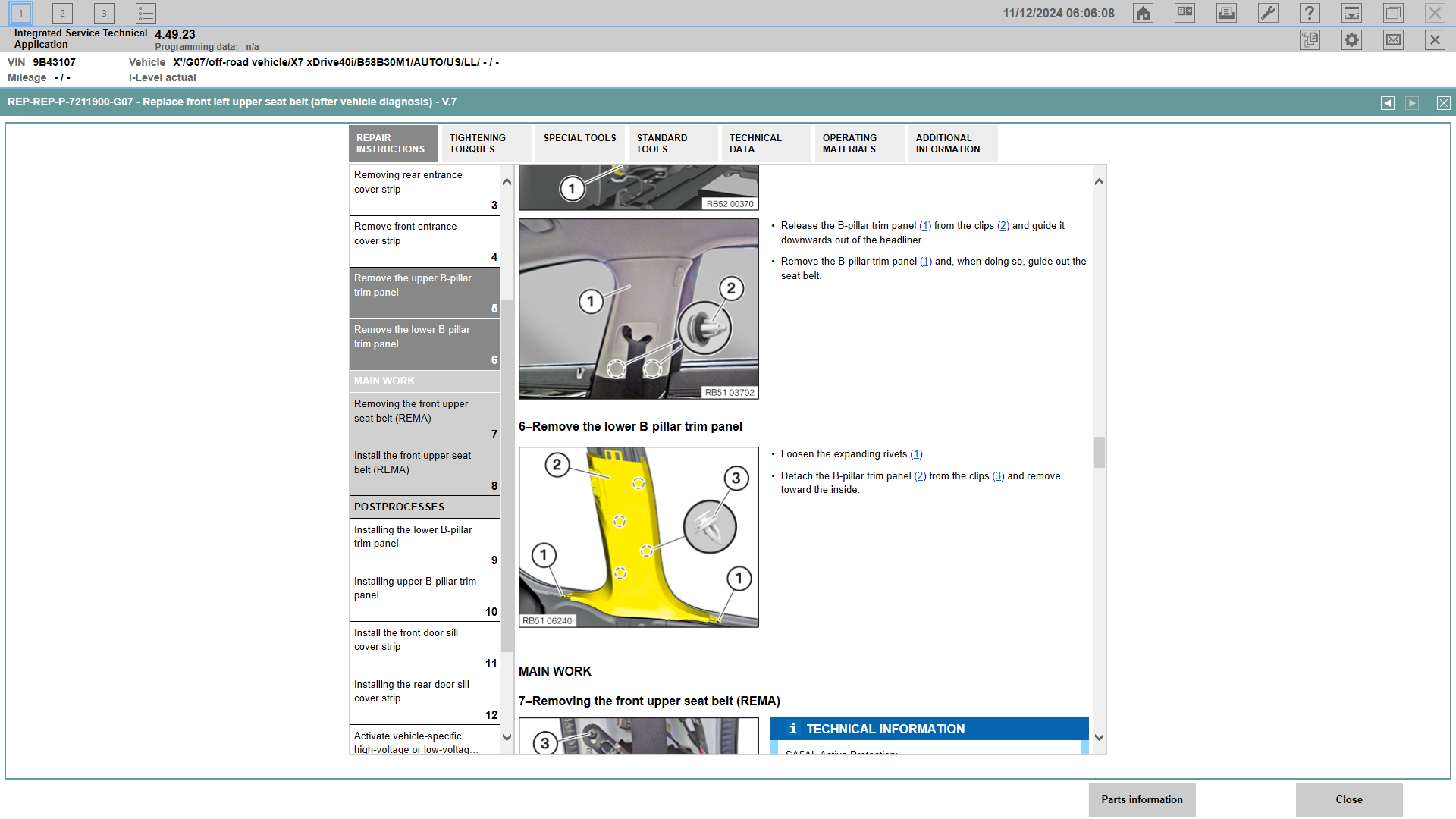Close the repair instructions via the Close button
Image resolution: width=1456 pixels, height=819 pixels.
coord(1349,799)
